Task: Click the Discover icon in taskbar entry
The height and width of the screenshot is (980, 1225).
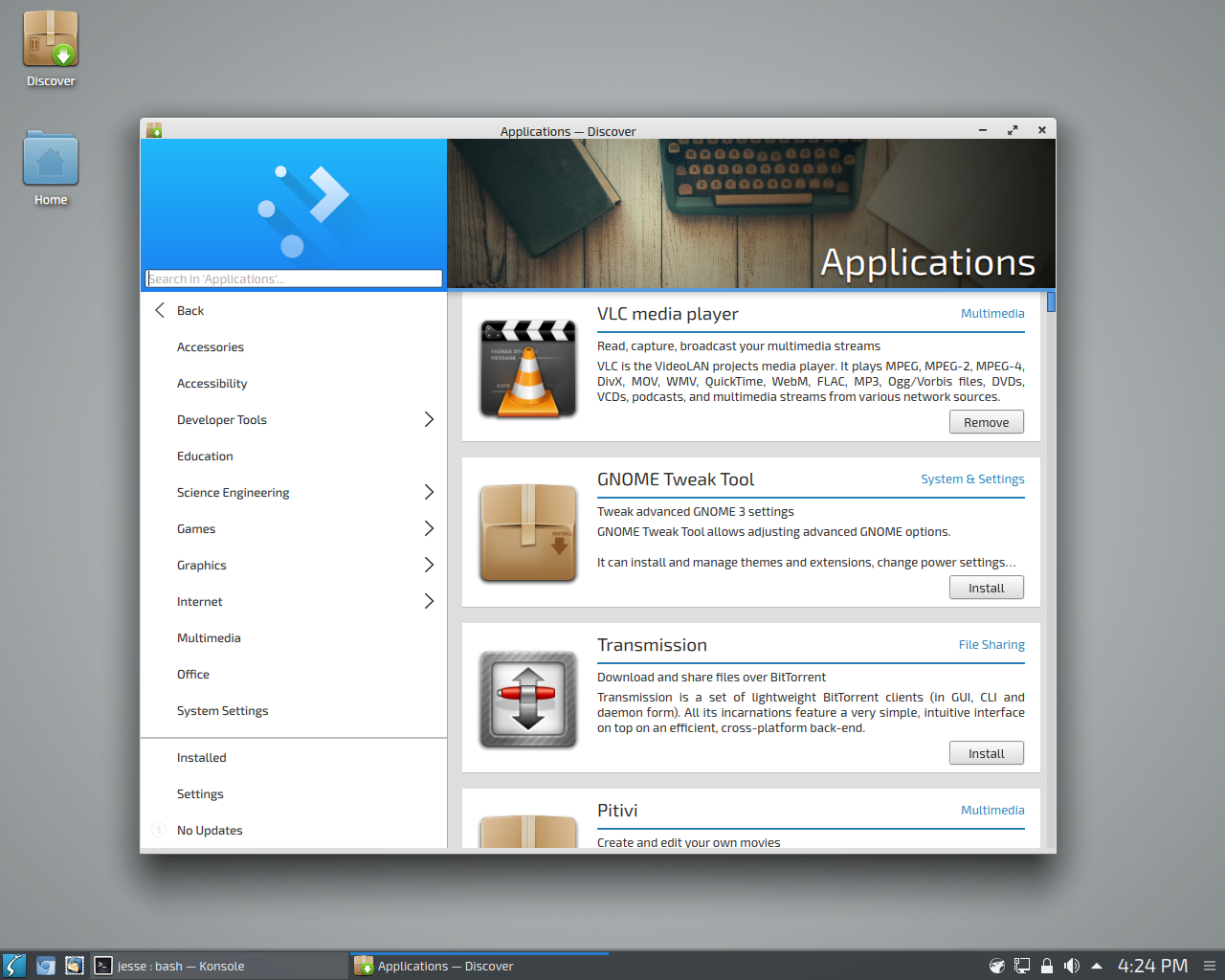Action: point(364,966)
